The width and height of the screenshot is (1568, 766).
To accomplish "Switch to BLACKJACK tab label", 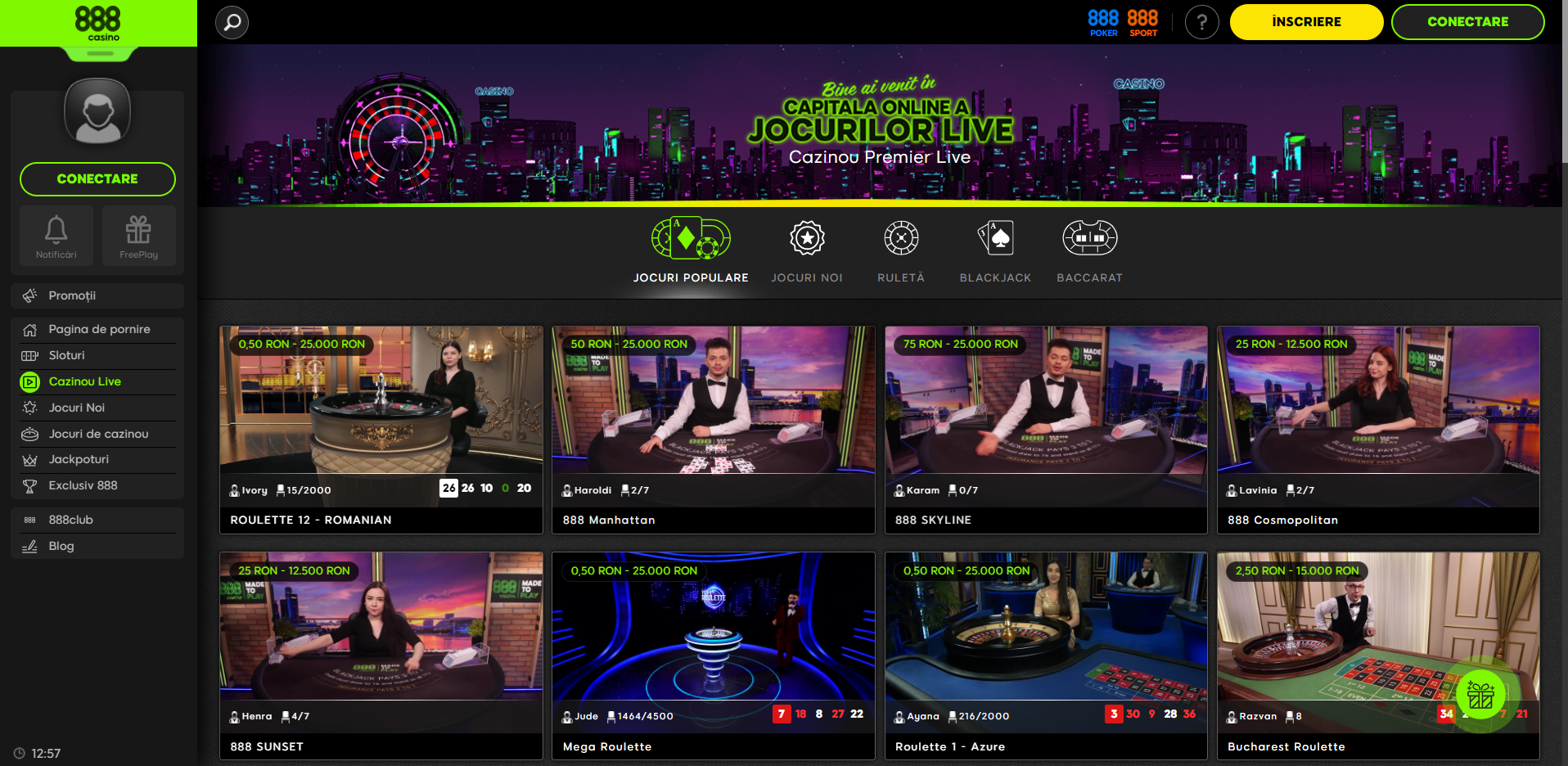I will pyautogui.click(x=996, y=278).
